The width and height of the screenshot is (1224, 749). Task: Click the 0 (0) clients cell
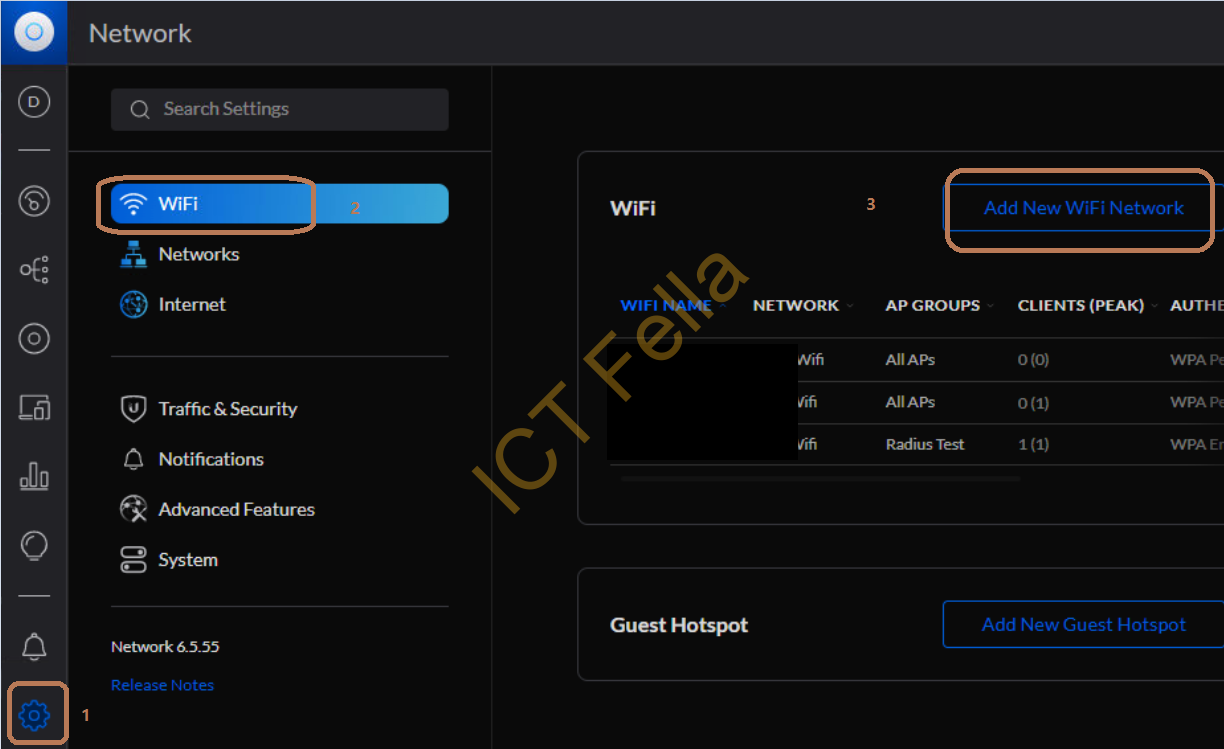1033,360
